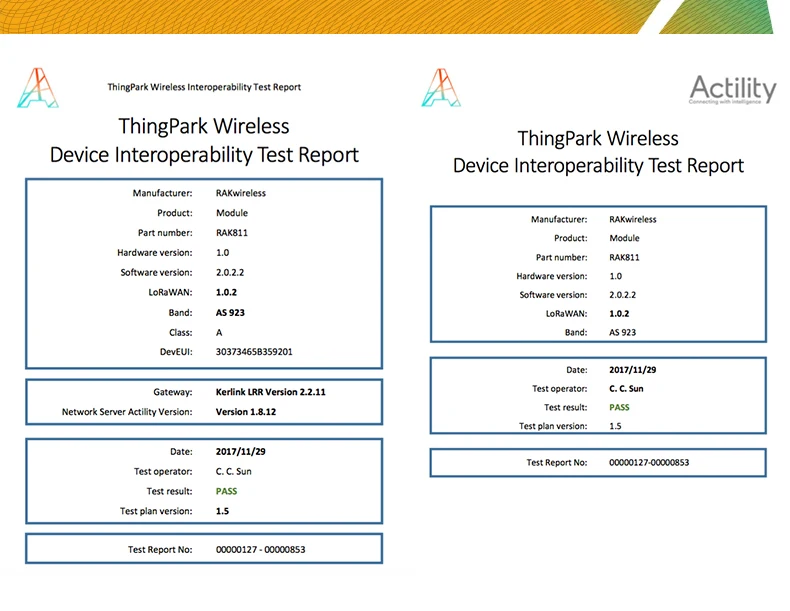The height and width of the screenshot is (611, 790).
Task: Select software version '2.0.2.2' in the DevEUI report
Action: point(230,273)
